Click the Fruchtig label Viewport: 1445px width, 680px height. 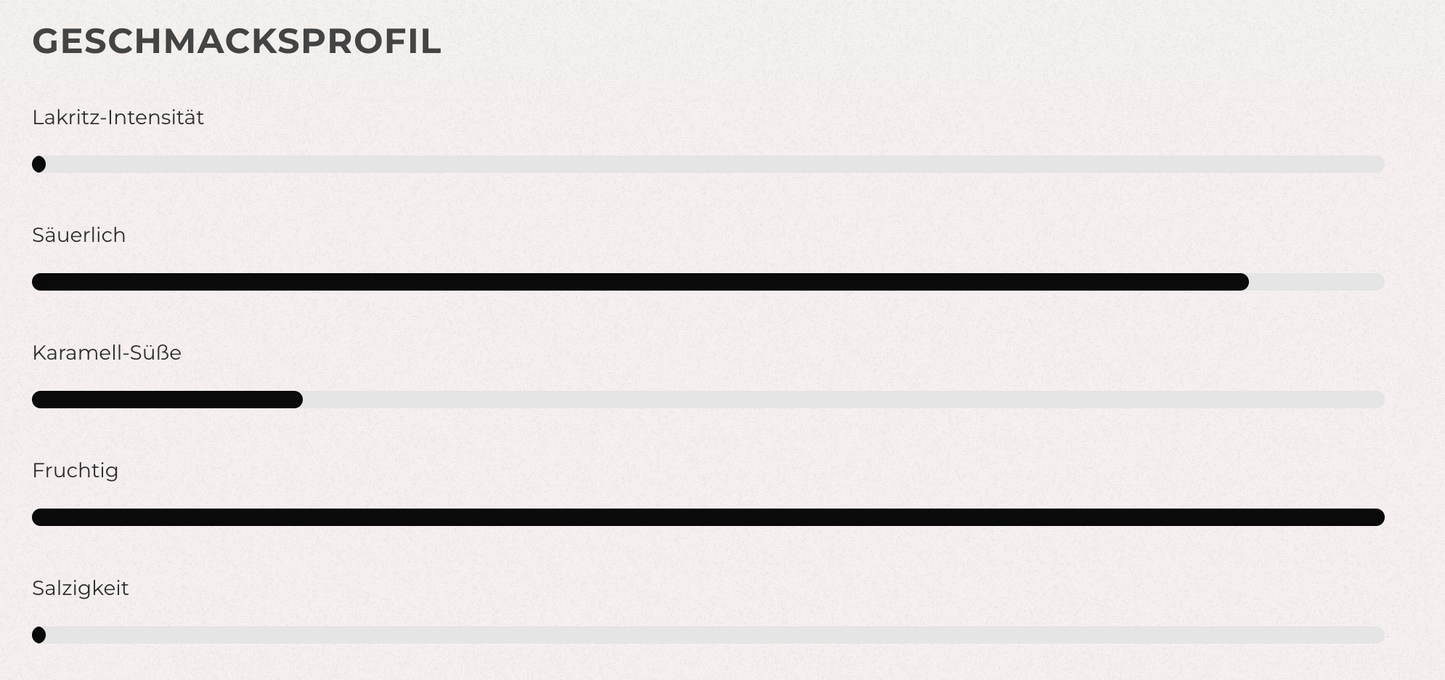point(75,470)
